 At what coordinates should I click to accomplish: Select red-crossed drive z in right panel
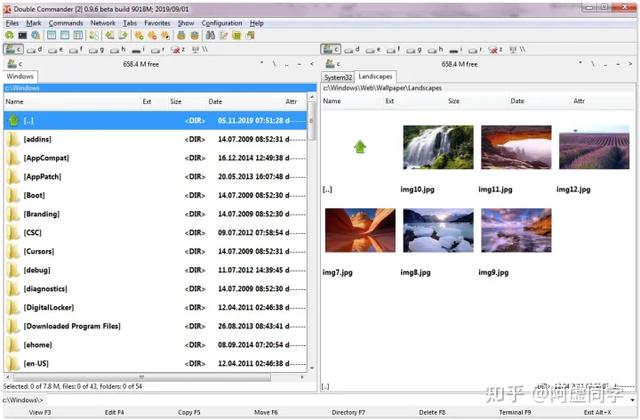click(x=495, y=50)
